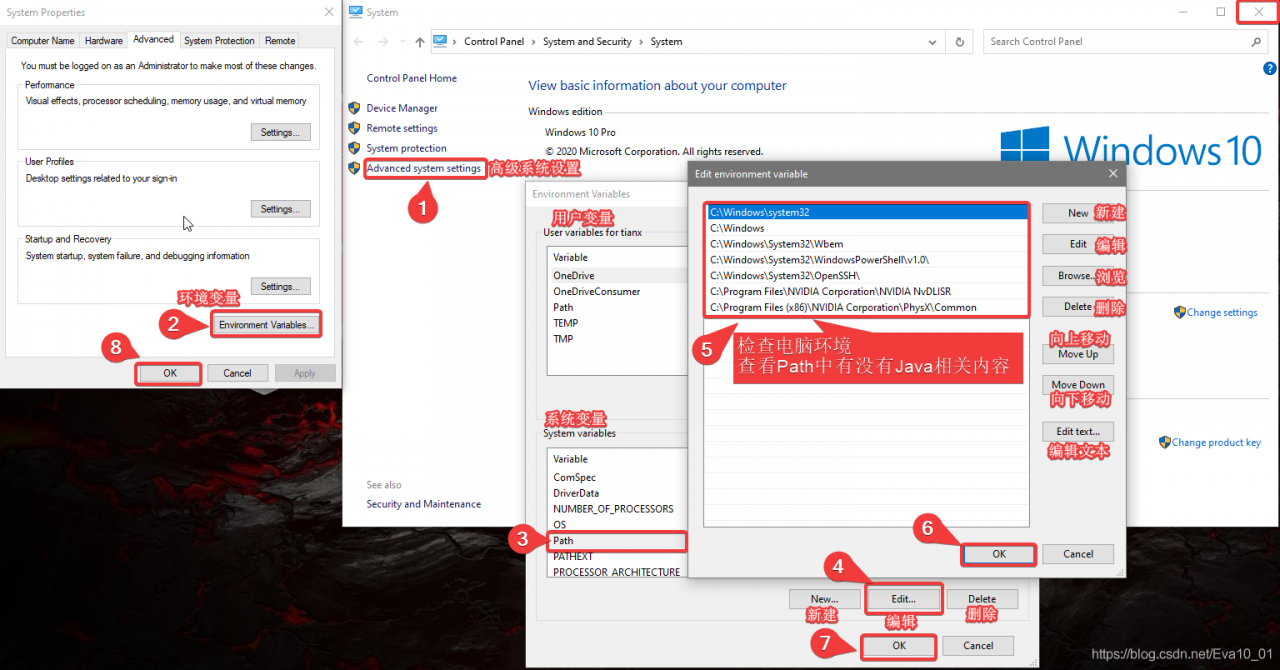Expand Control Panel breadcrumb chevron
Image resolution: width=1280 pixels, height=670 pixels.
(x=536, y=42)
